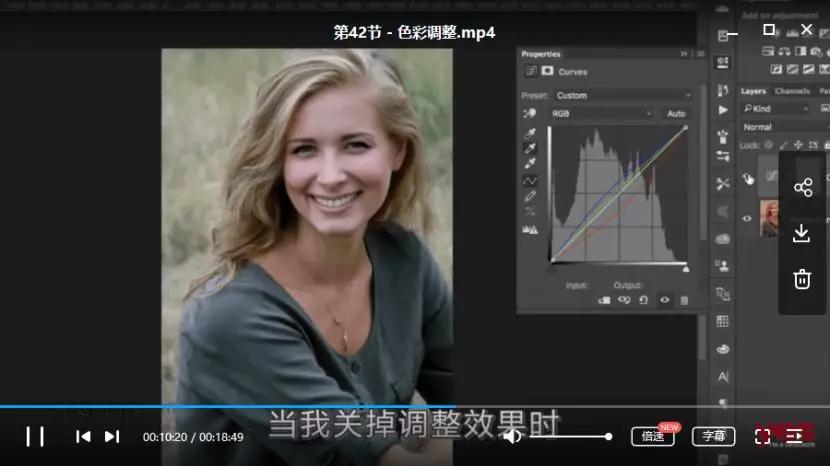Screen dimensions: 830x466
Task: Switch to the Channels tab
Action: [x=792, y=91]
